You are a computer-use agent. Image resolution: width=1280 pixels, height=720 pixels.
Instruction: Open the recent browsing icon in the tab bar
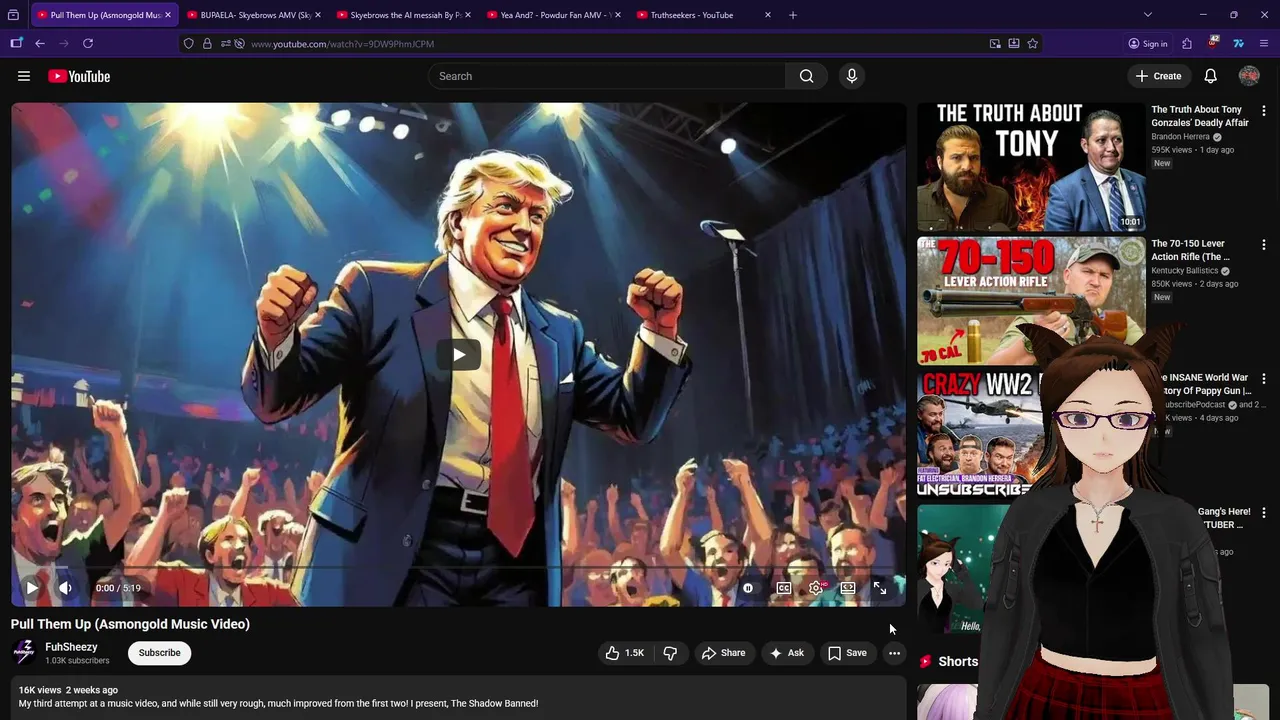tap(14, 15)
